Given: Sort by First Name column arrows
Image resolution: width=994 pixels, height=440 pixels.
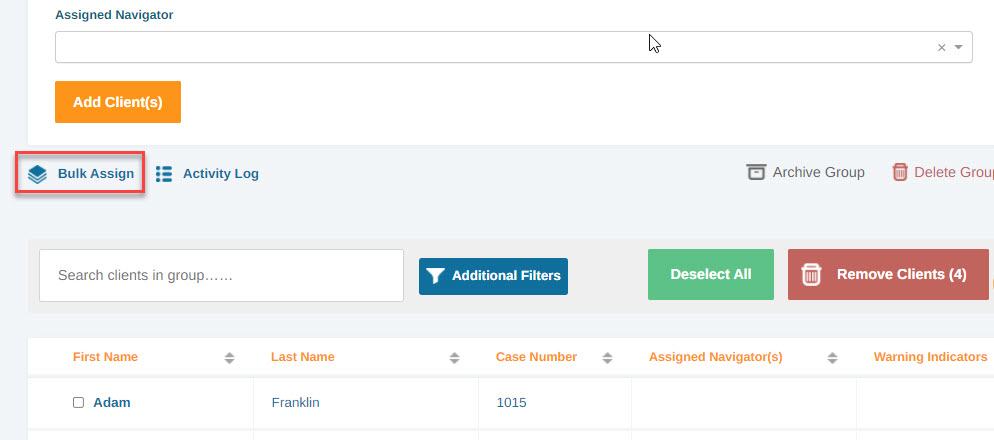Looking at the screenshot, I should coord(229,358).
